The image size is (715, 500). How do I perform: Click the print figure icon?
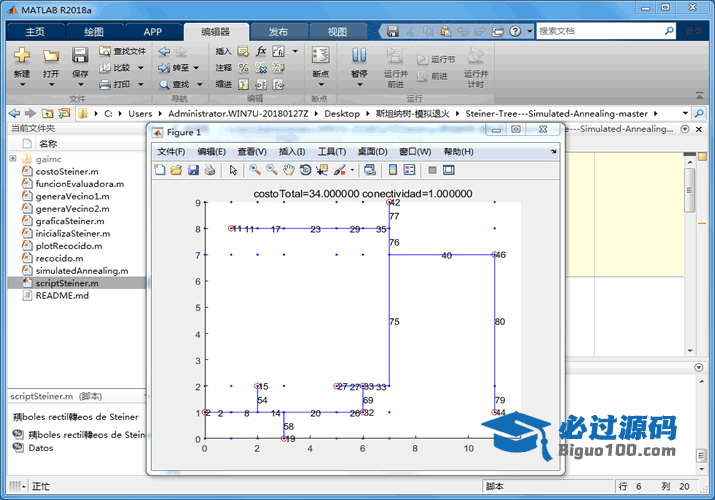coord(209,170)
